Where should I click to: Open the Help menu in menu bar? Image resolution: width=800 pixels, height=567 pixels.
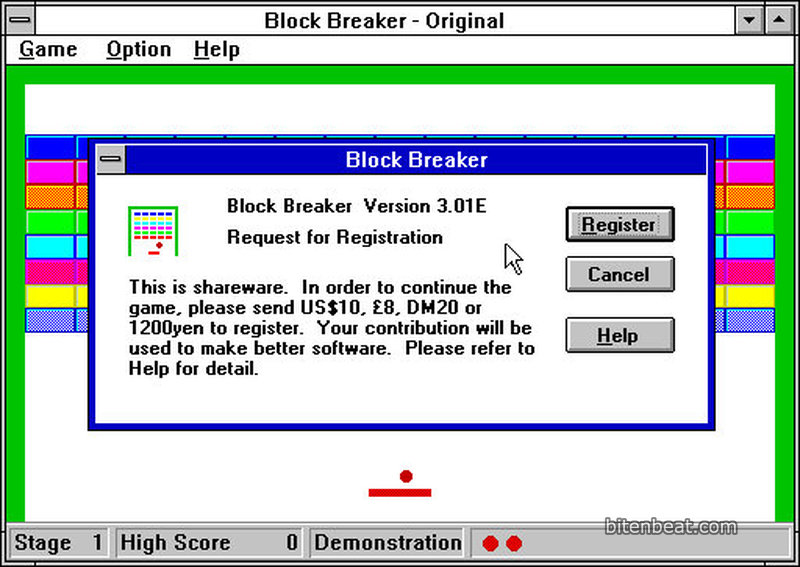pyautogui.click(x=216, y=49)
